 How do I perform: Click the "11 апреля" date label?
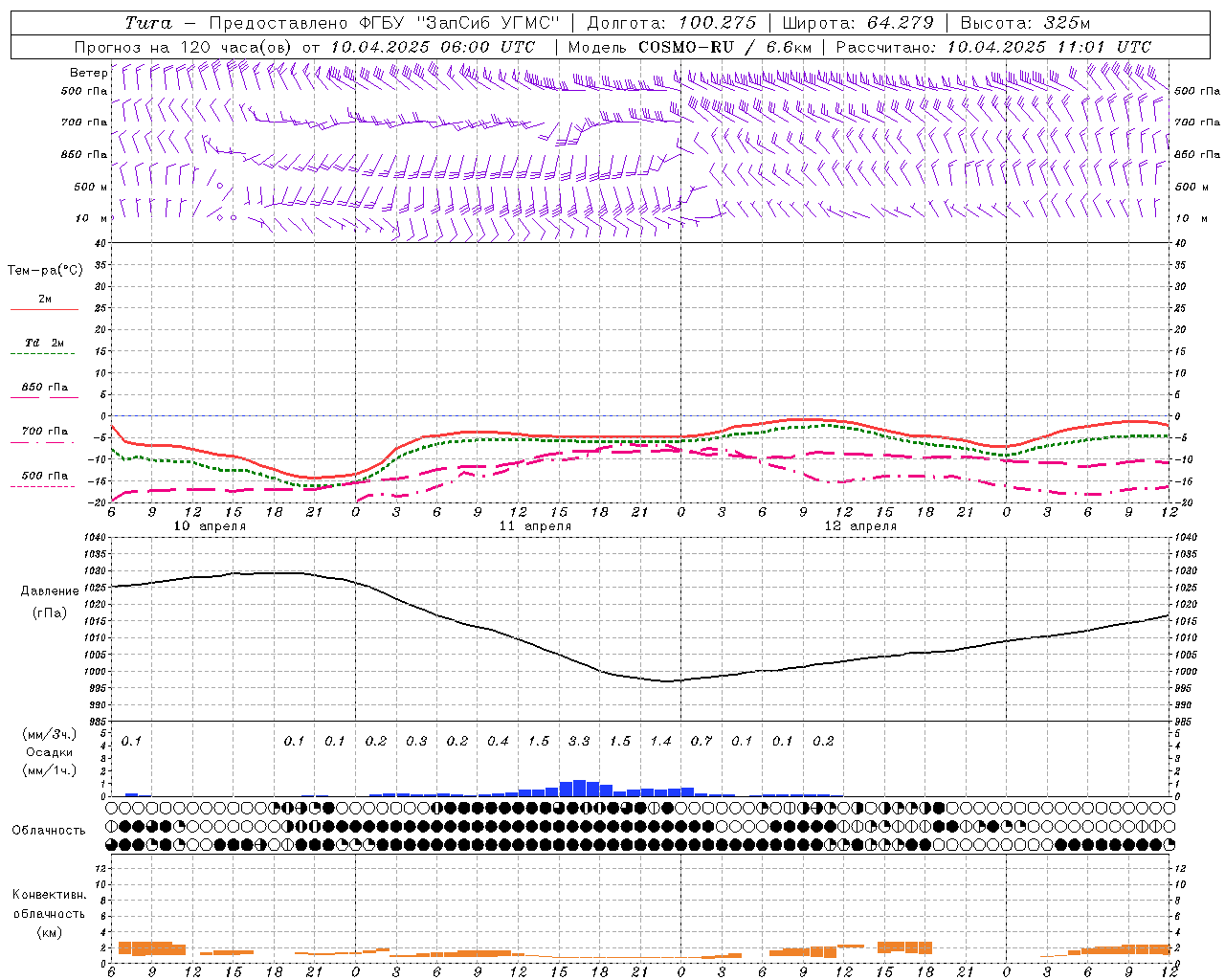535,526
